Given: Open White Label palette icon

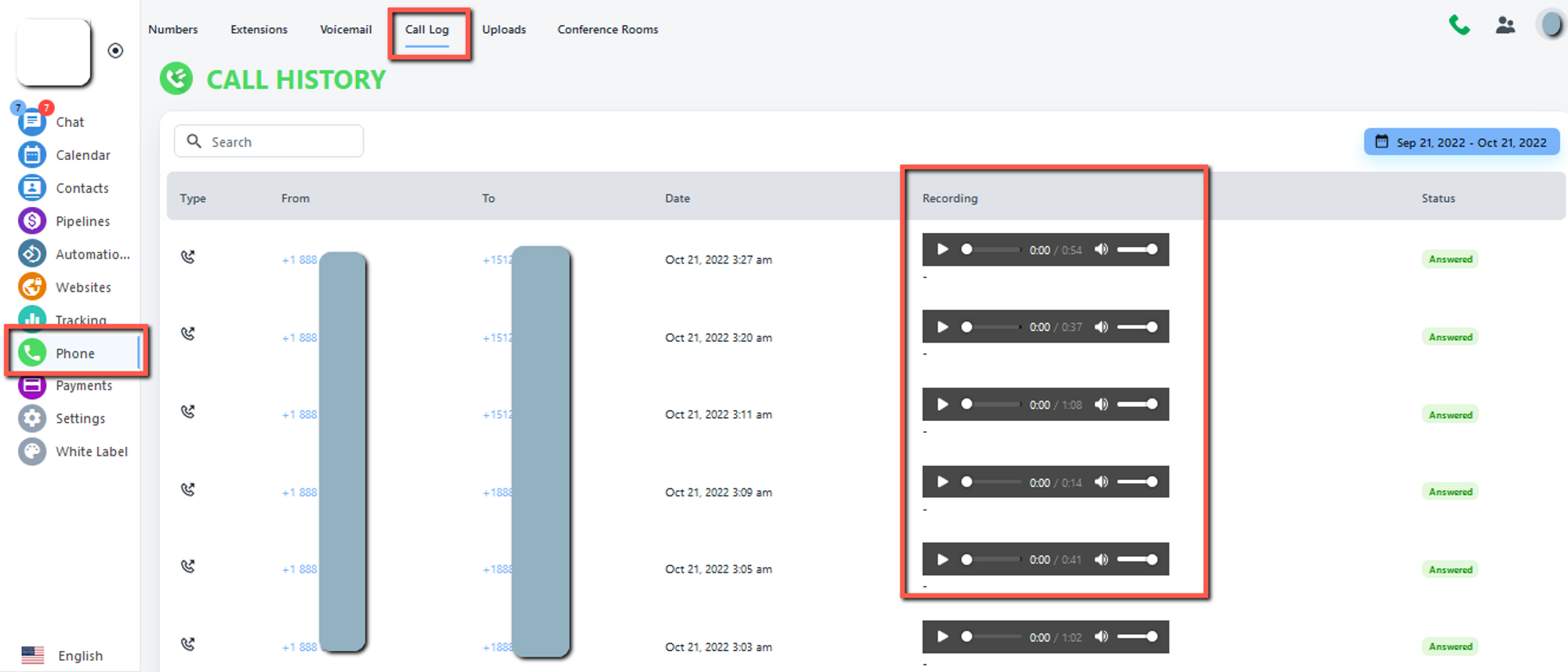Looking at the screenshot, I should pyautogui.click(x=32, y=452).
